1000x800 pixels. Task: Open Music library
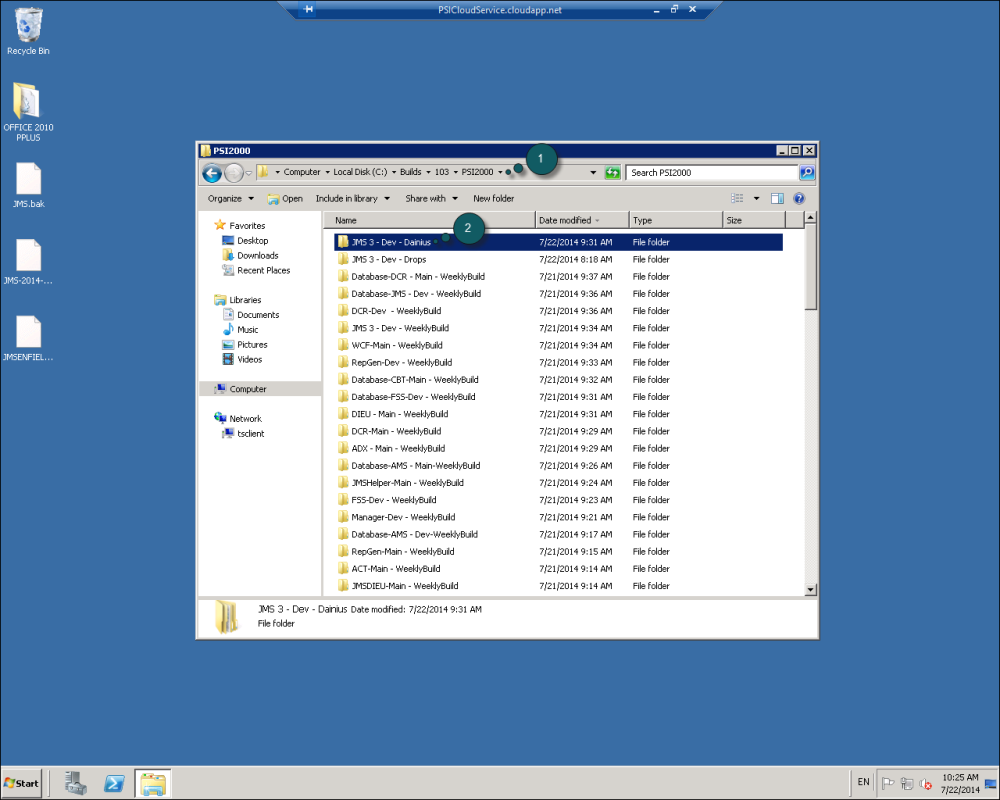247,330
